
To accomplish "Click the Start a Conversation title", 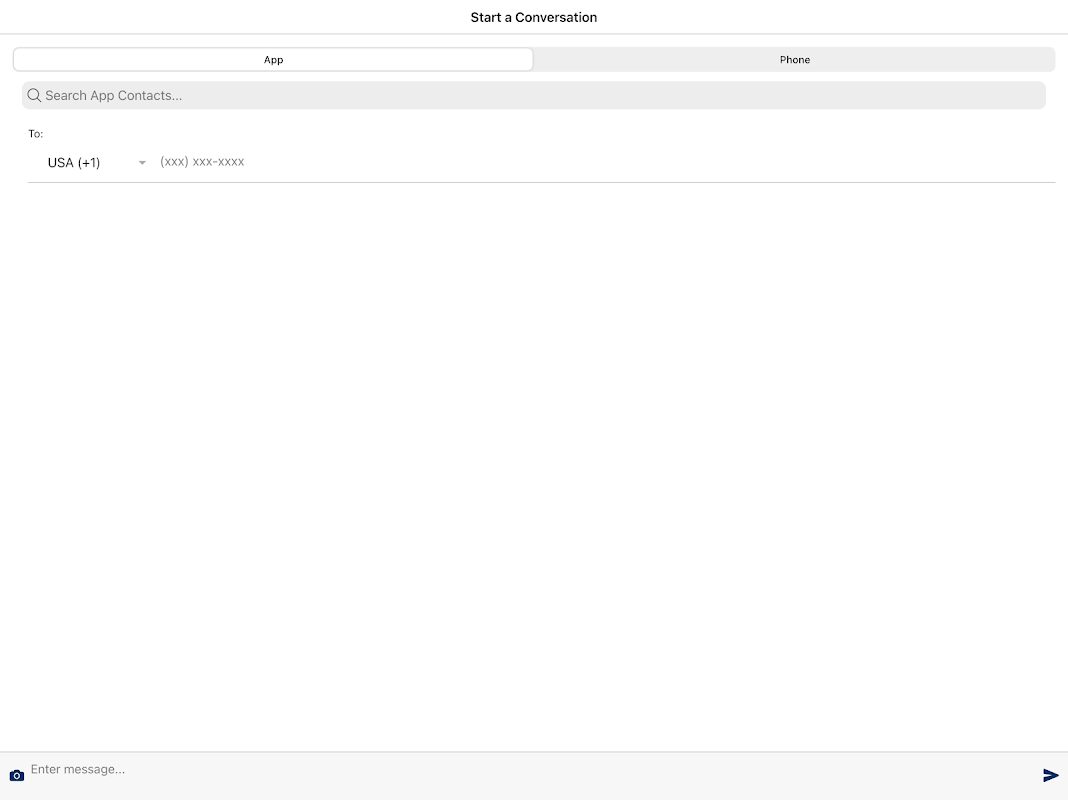I will [x=533, y=18].
